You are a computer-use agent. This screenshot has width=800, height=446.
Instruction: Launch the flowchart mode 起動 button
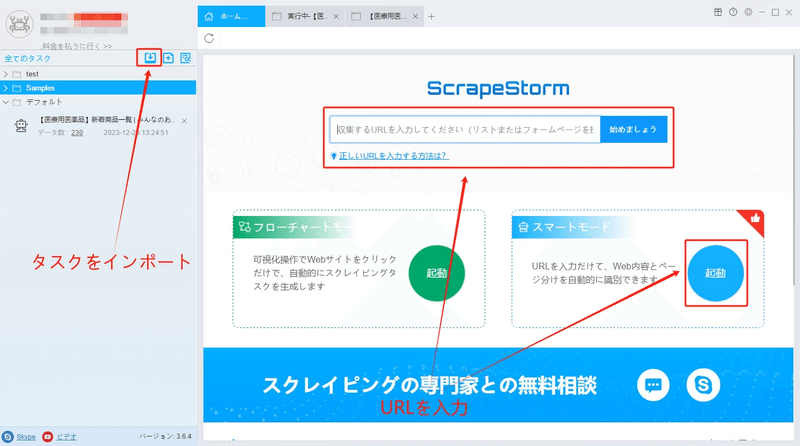pyautogui.click(x=437, y=273)
